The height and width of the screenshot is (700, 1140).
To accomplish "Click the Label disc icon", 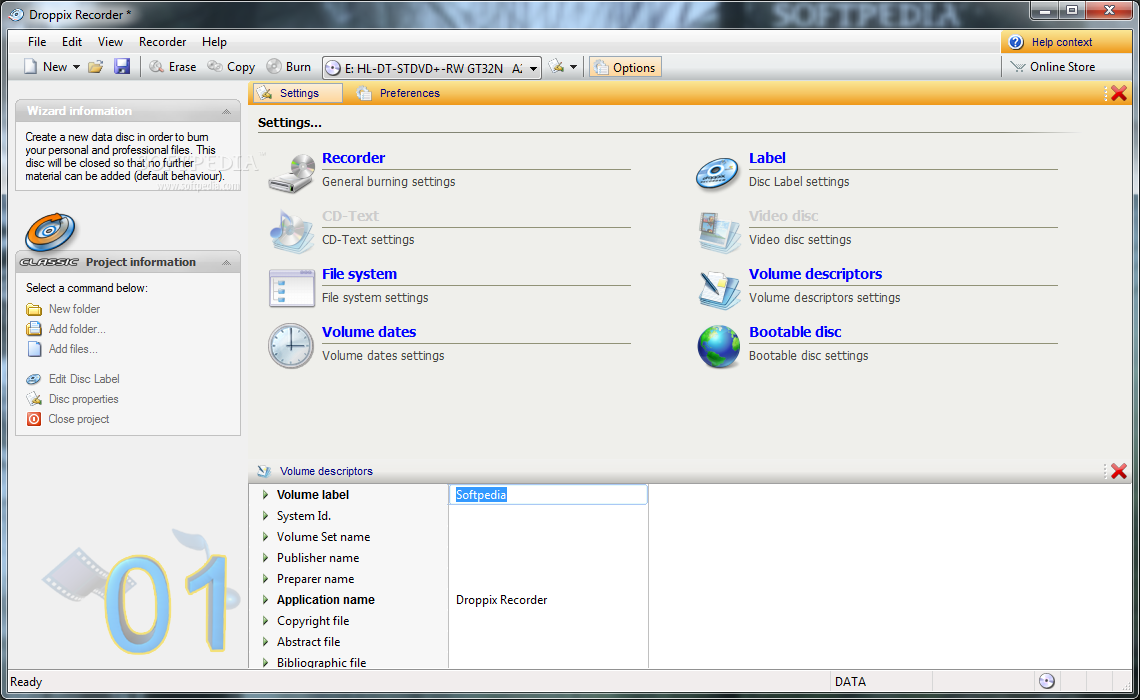I will [717, 173].
